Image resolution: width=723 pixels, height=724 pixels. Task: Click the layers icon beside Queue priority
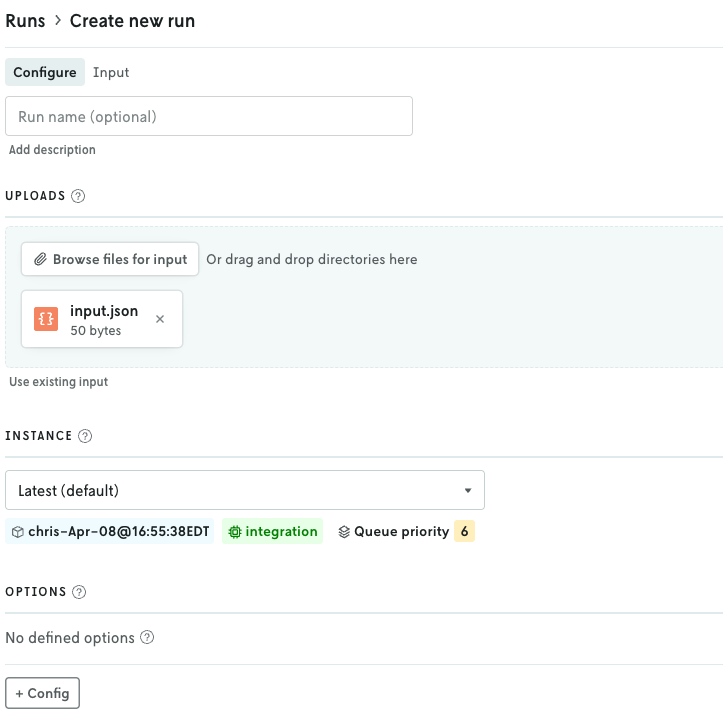pos(344,532)
